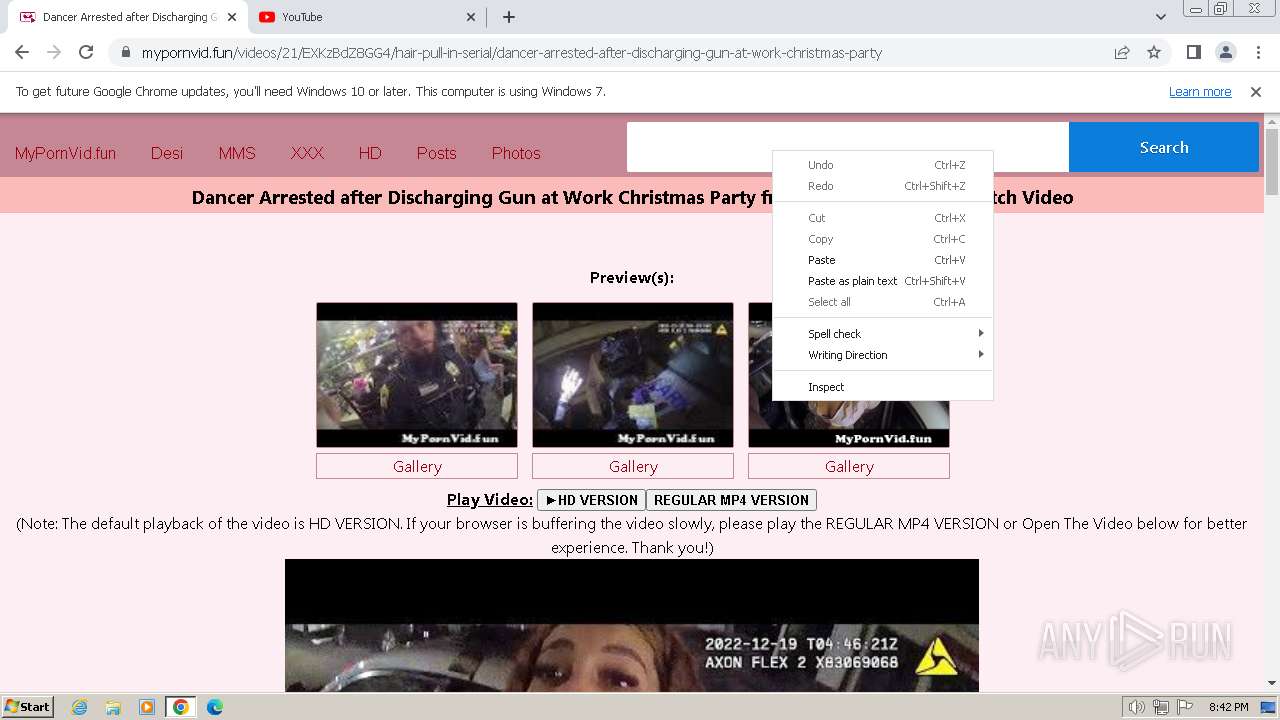Click the video player frame
Screen dimensions: 1280x720
point(632,625)
